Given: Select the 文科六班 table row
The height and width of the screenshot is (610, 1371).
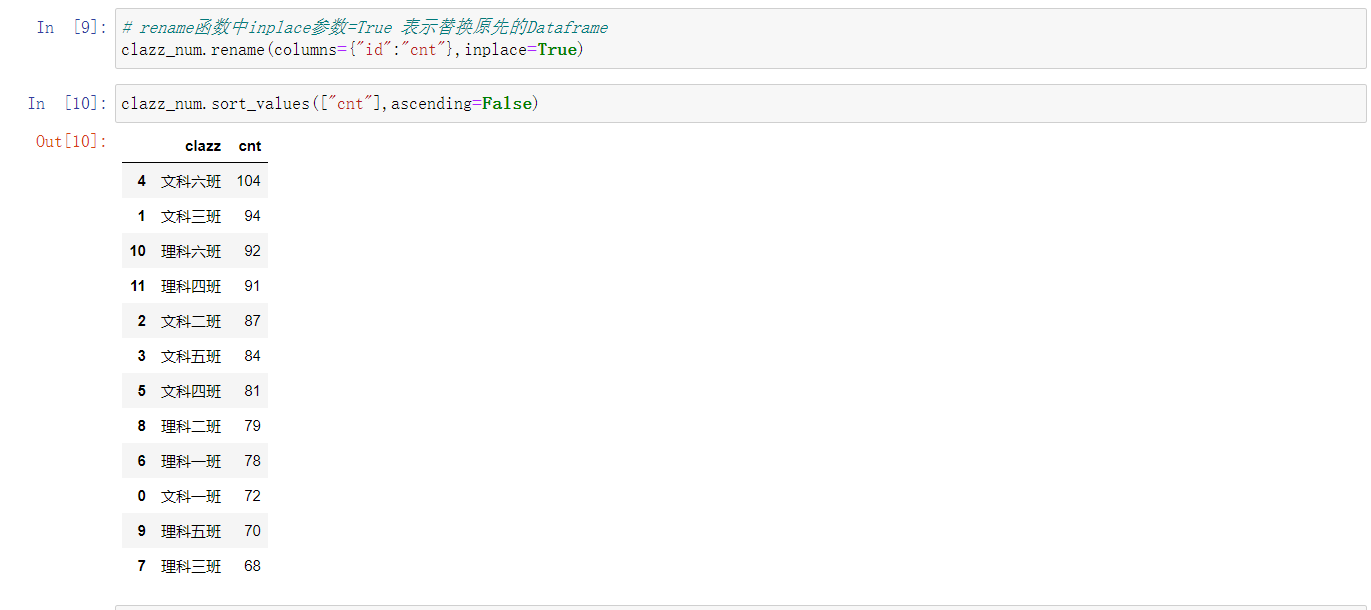Looking at the screenshot, I should point(195,181).
